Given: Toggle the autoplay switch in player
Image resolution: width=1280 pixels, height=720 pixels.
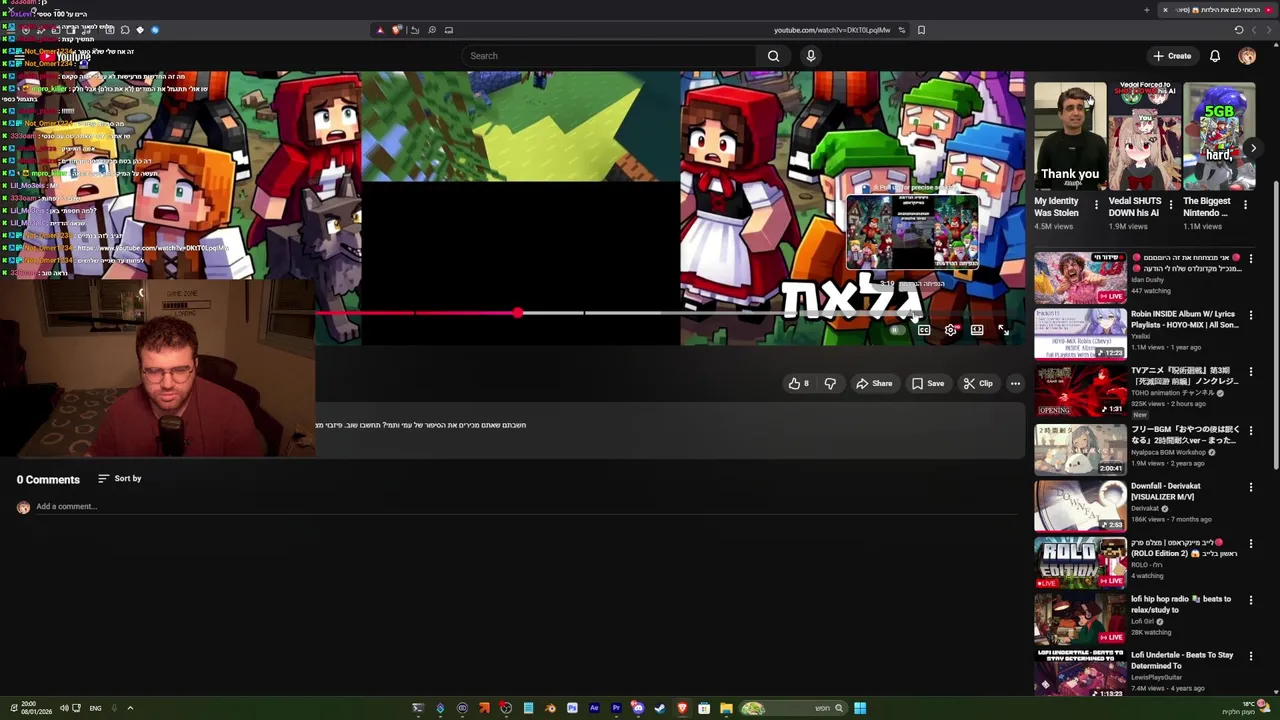Looking at the screenshot, I should (897, 330).
